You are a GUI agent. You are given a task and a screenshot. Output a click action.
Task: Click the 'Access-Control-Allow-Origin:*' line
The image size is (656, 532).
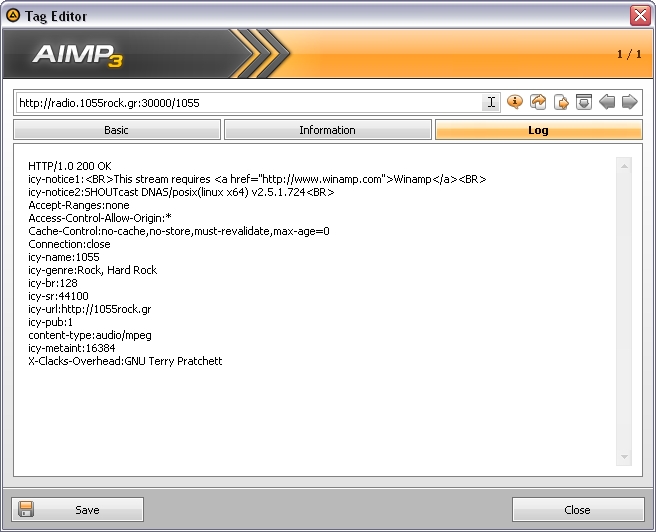pos(100,218)
